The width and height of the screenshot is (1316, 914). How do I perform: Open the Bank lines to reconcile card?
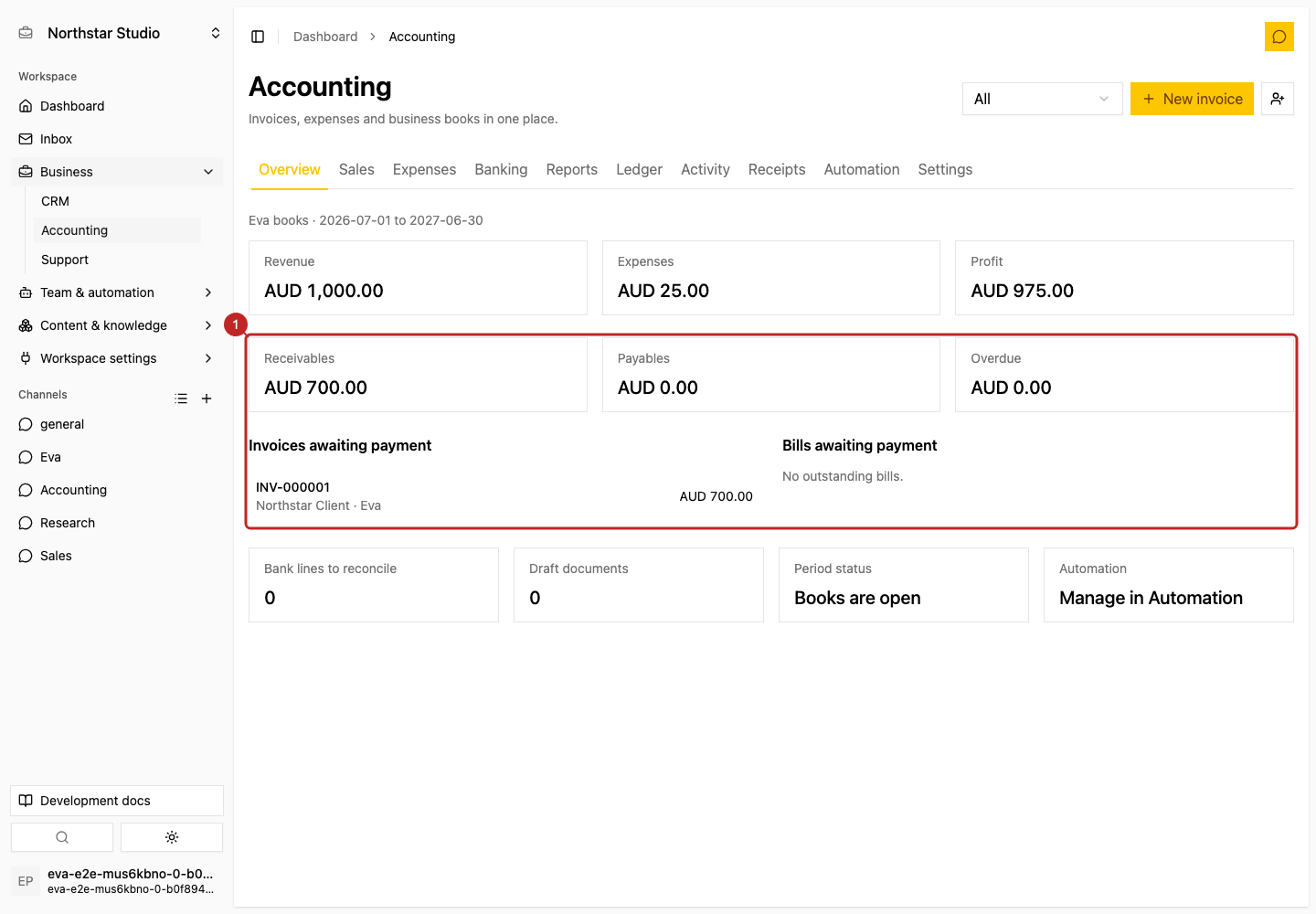(x=374, y=585)
